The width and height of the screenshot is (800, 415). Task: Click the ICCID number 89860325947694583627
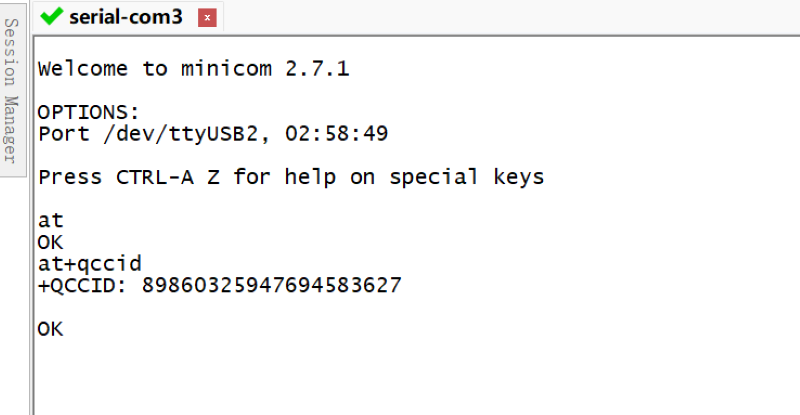[x=271, y=285]
